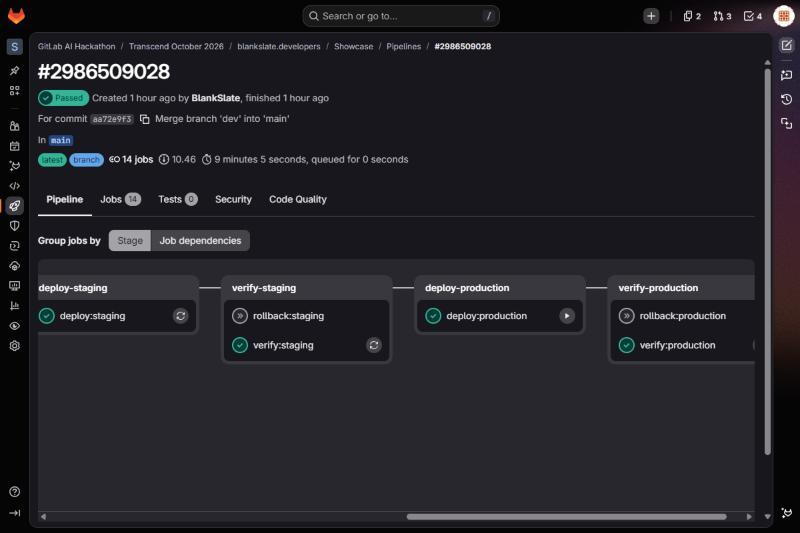
Task: Copy commit SHA aa72e9f3 to clipboard
Action: [x=145, y=119]
